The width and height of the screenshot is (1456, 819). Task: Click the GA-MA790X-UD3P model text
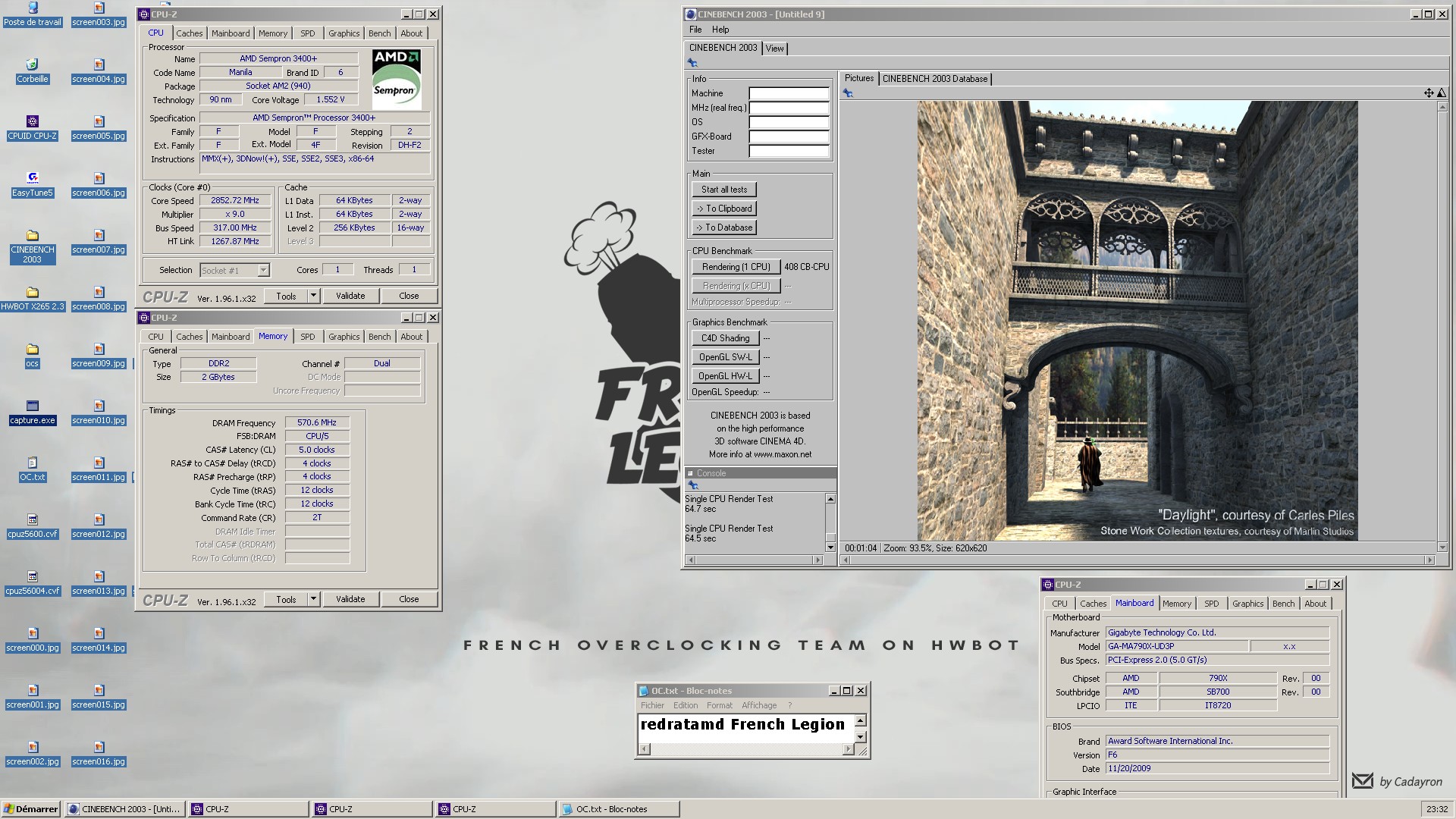1177,646
